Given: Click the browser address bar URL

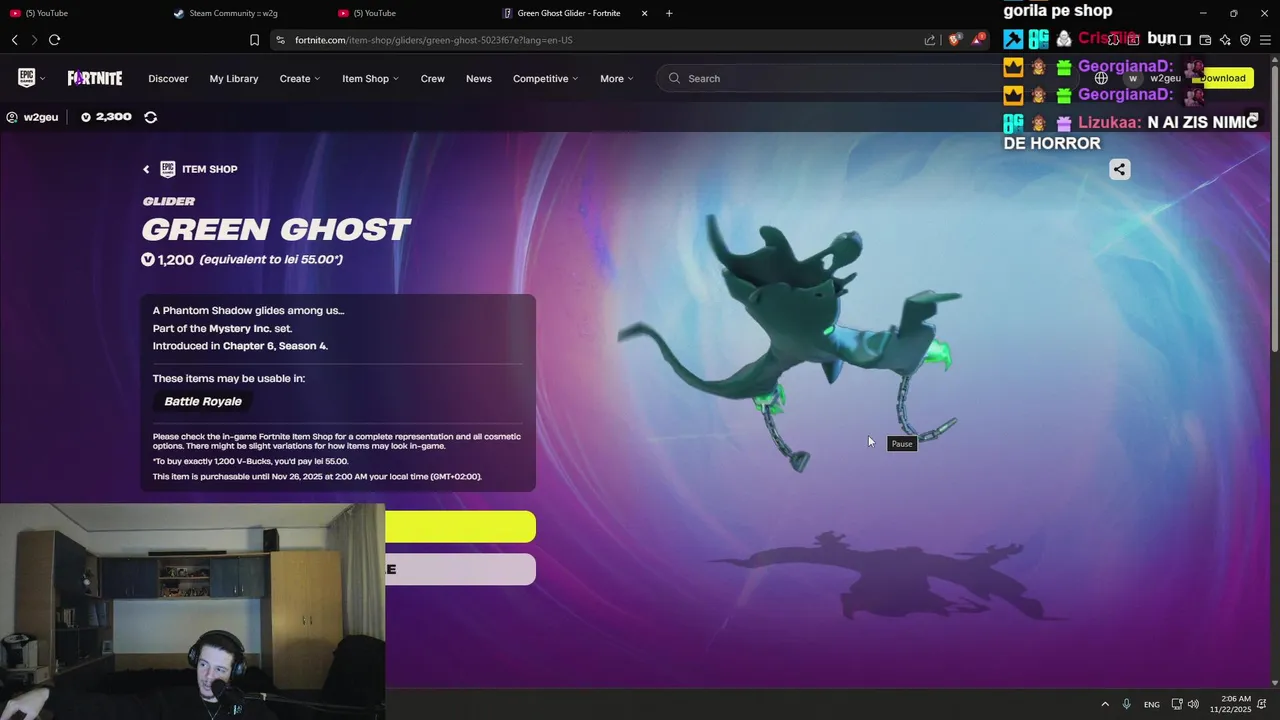Looking at the screenshot, I should tap(434, 40).
